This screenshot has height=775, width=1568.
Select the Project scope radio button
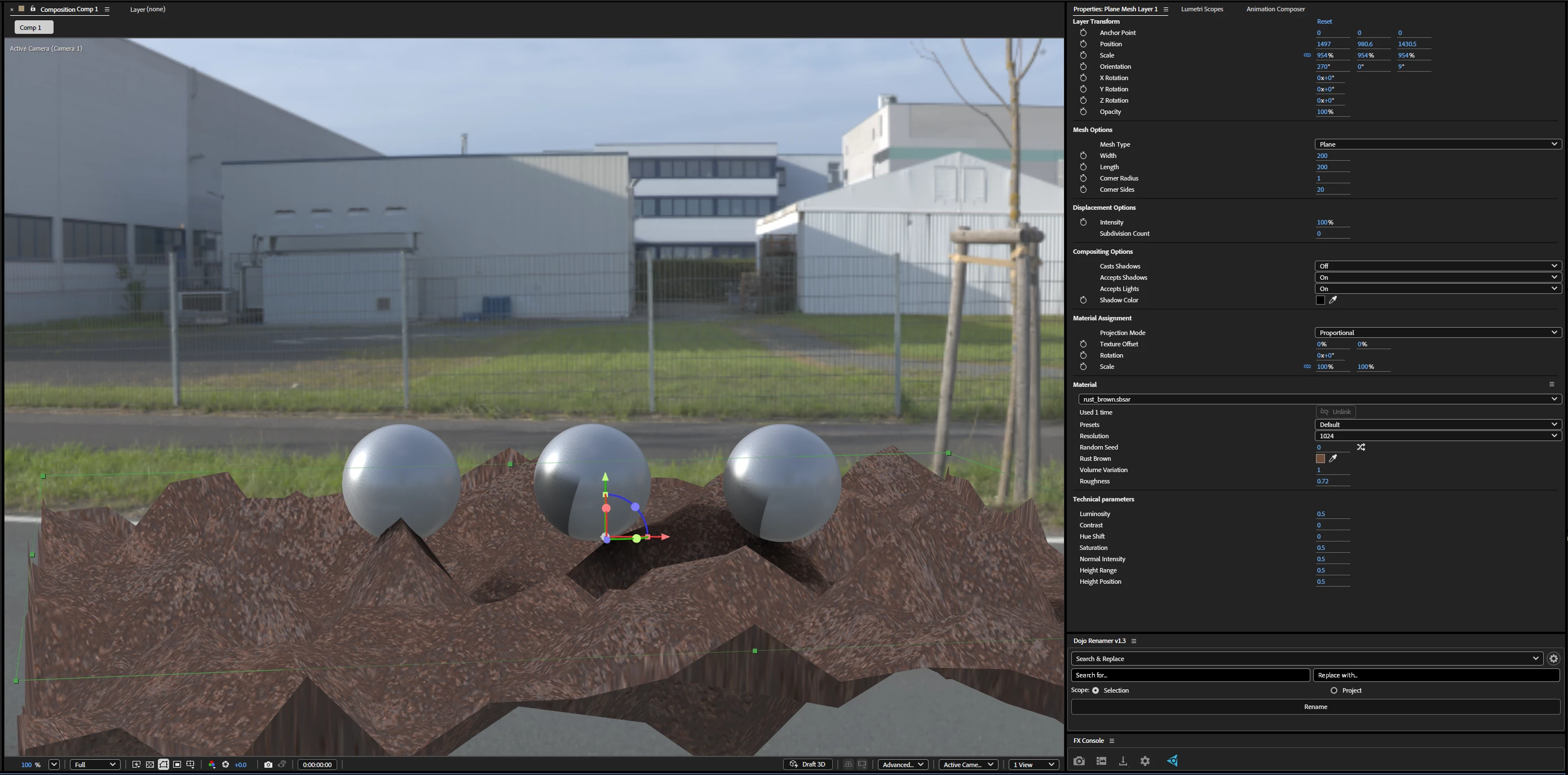pyautogui.click(x=1333, y=690)
